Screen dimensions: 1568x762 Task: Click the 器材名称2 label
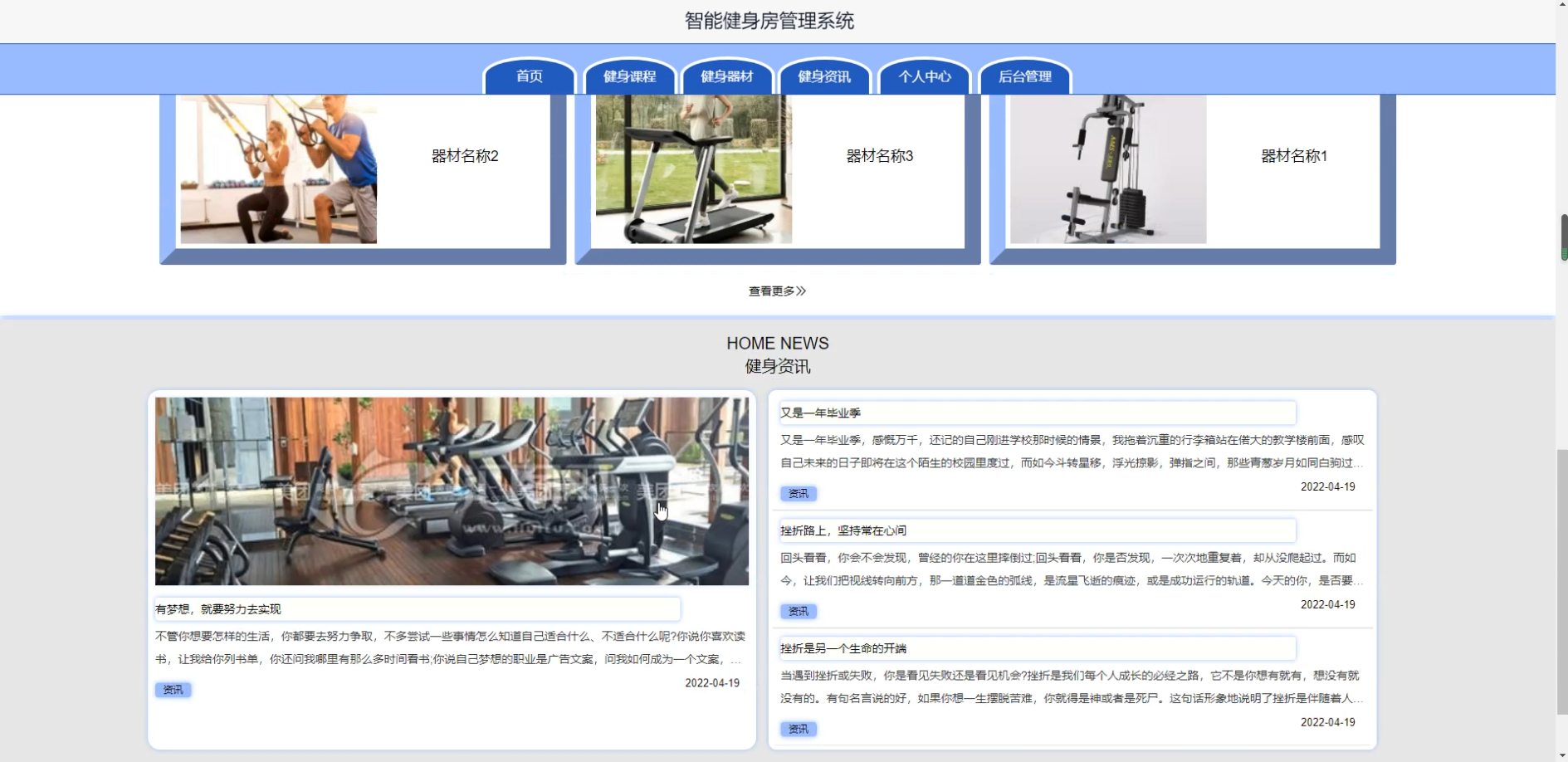point(465,156)
